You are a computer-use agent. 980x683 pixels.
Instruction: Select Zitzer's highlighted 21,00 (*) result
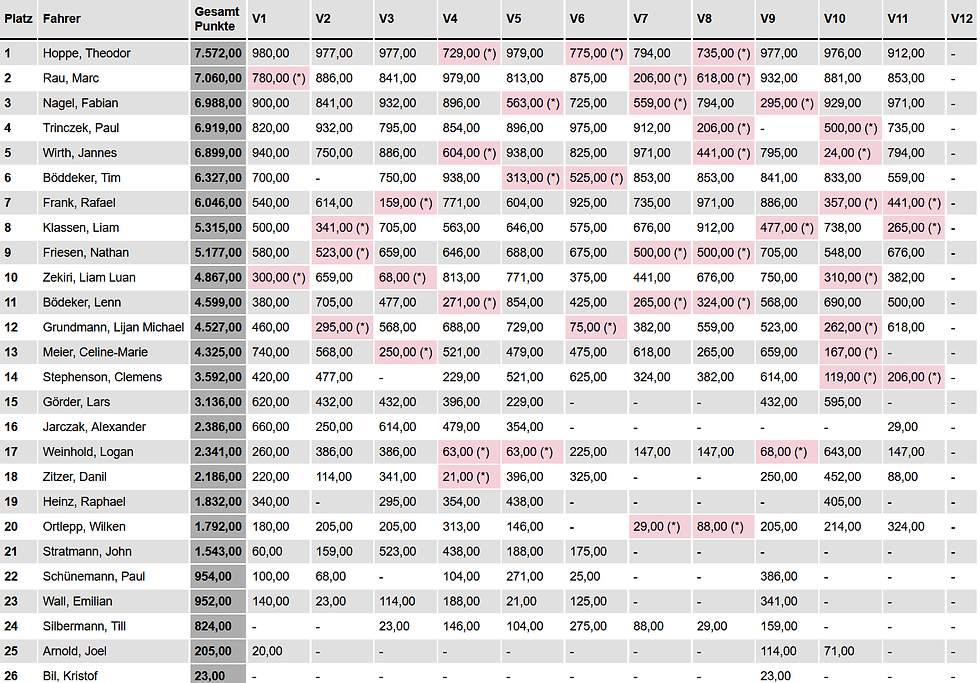click(469, 477)
